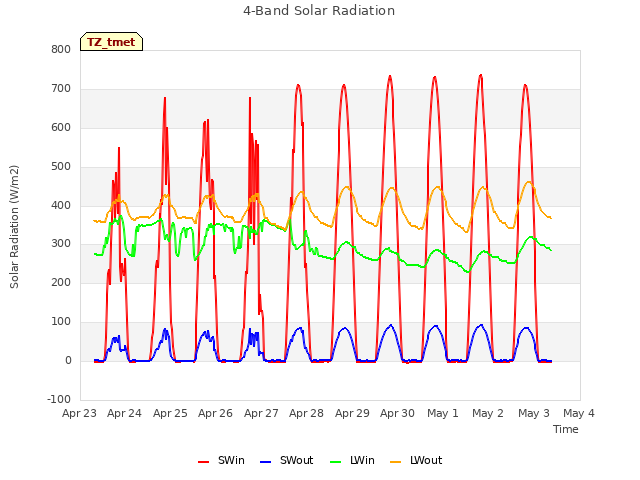Screen dimensions: 640x480
Task: Click the TZ_tmet annotation label
Action: point(111,42)
